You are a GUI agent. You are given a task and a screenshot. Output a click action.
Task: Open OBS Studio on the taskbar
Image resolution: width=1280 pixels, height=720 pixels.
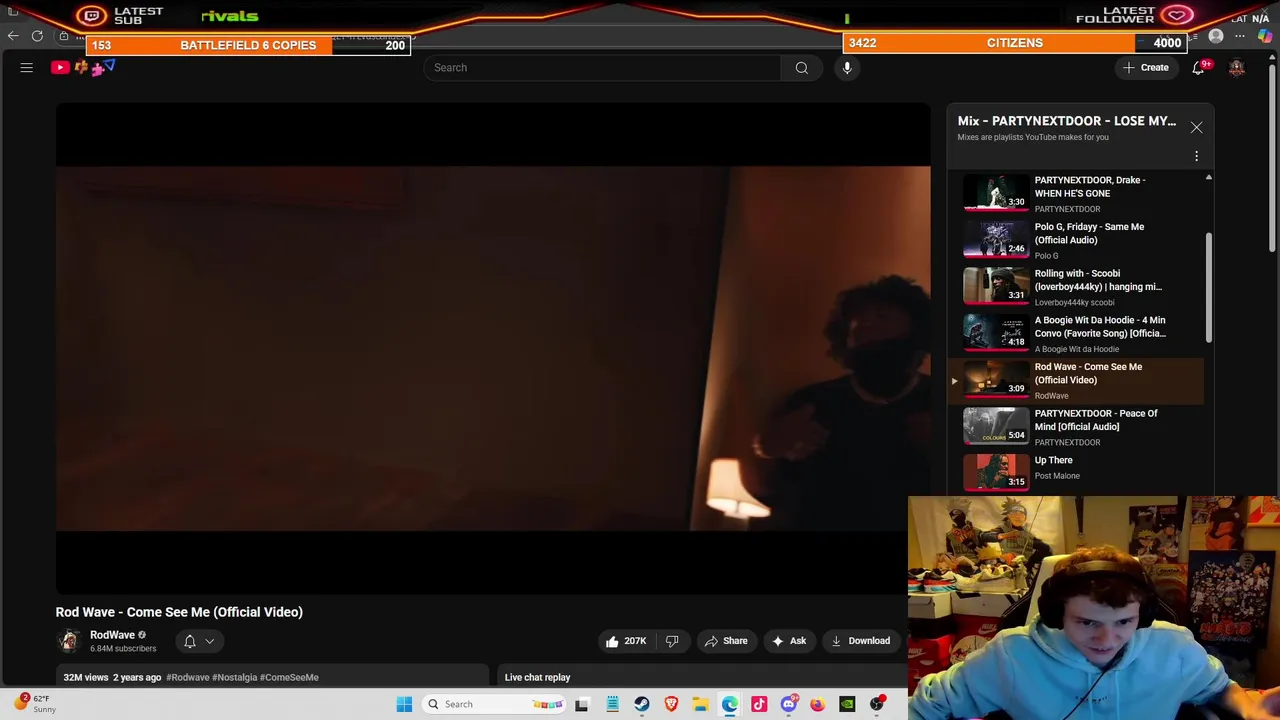coord(877,704)
